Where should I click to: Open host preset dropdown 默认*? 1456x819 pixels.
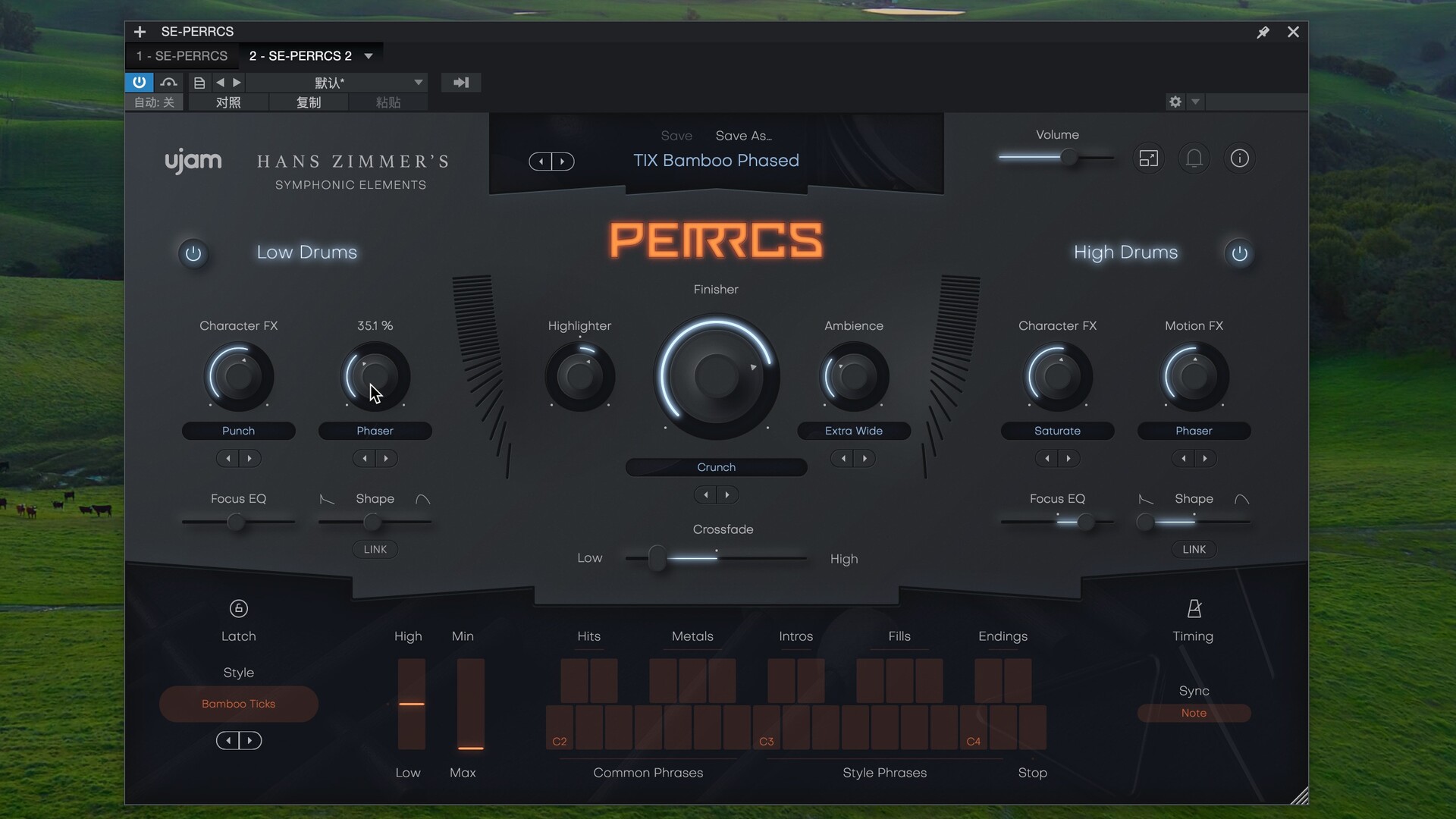(337, 82)
